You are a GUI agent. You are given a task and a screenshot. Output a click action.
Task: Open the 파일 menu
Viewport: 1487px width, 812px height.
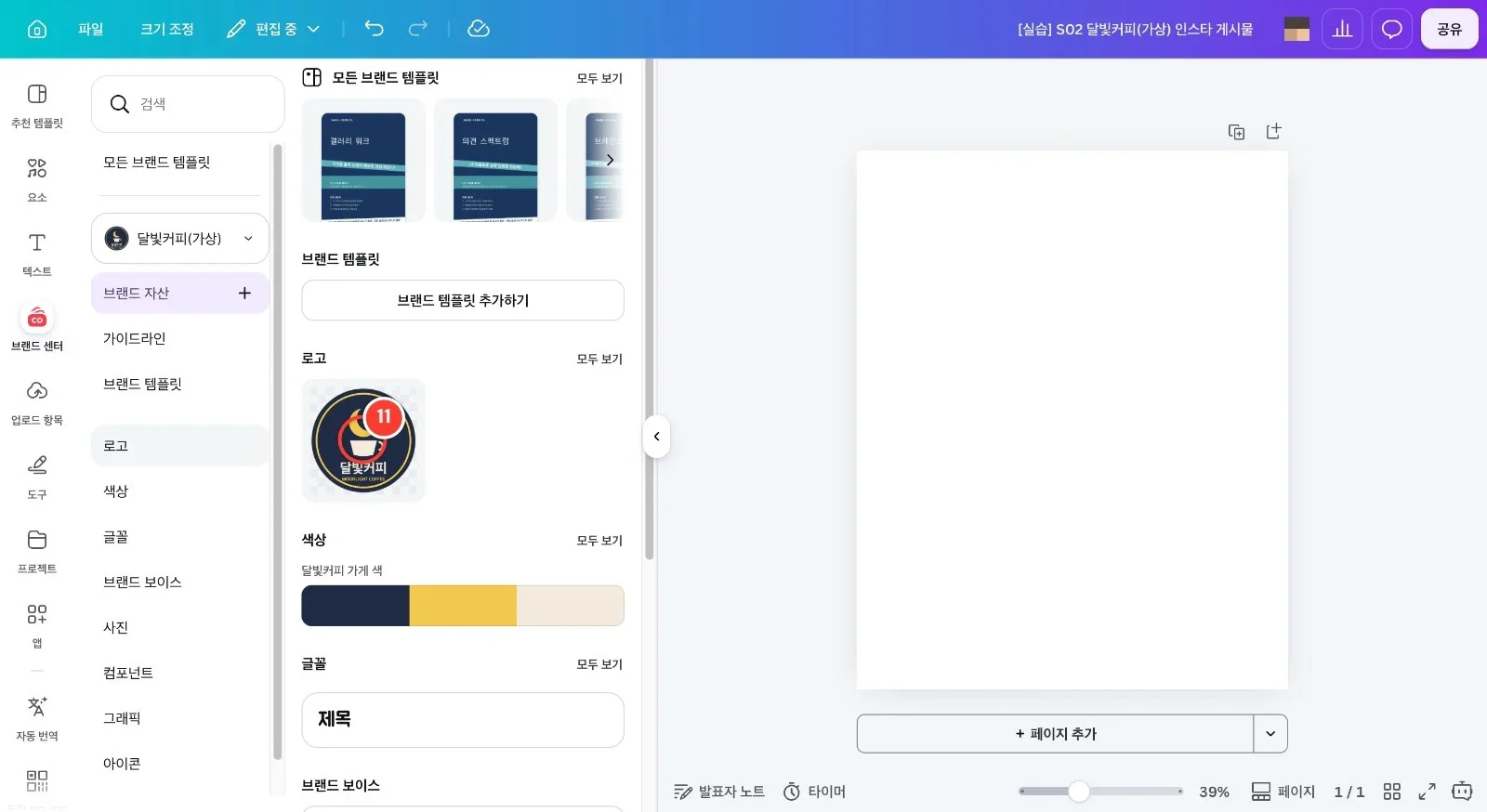pos(91,29)
